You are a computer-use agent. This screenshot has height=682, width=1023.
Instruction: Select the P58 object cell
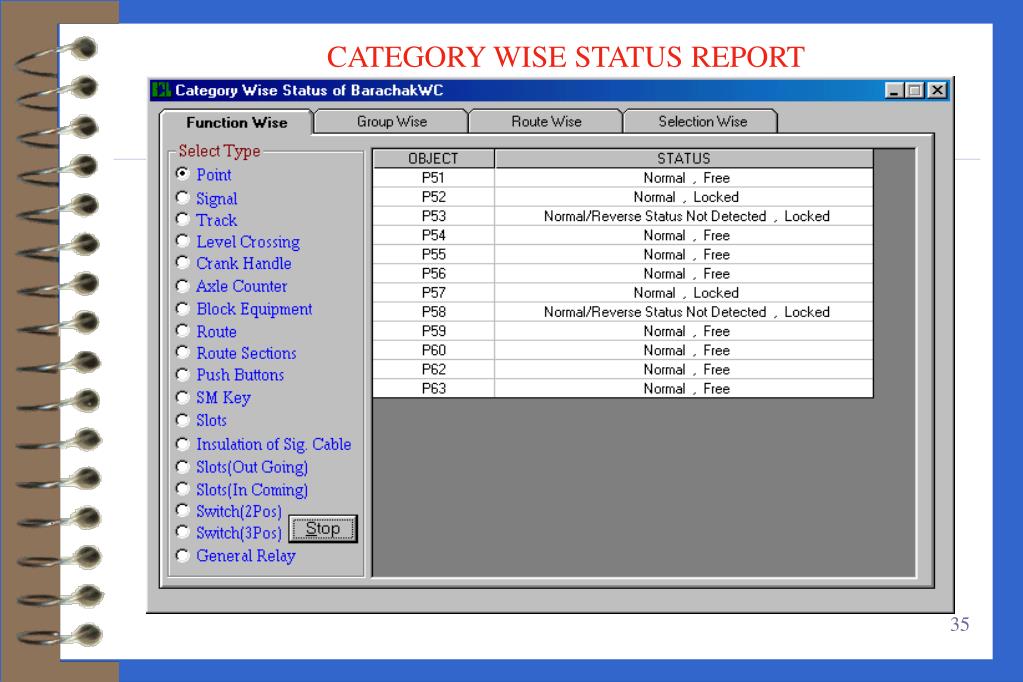coord(433,312)
